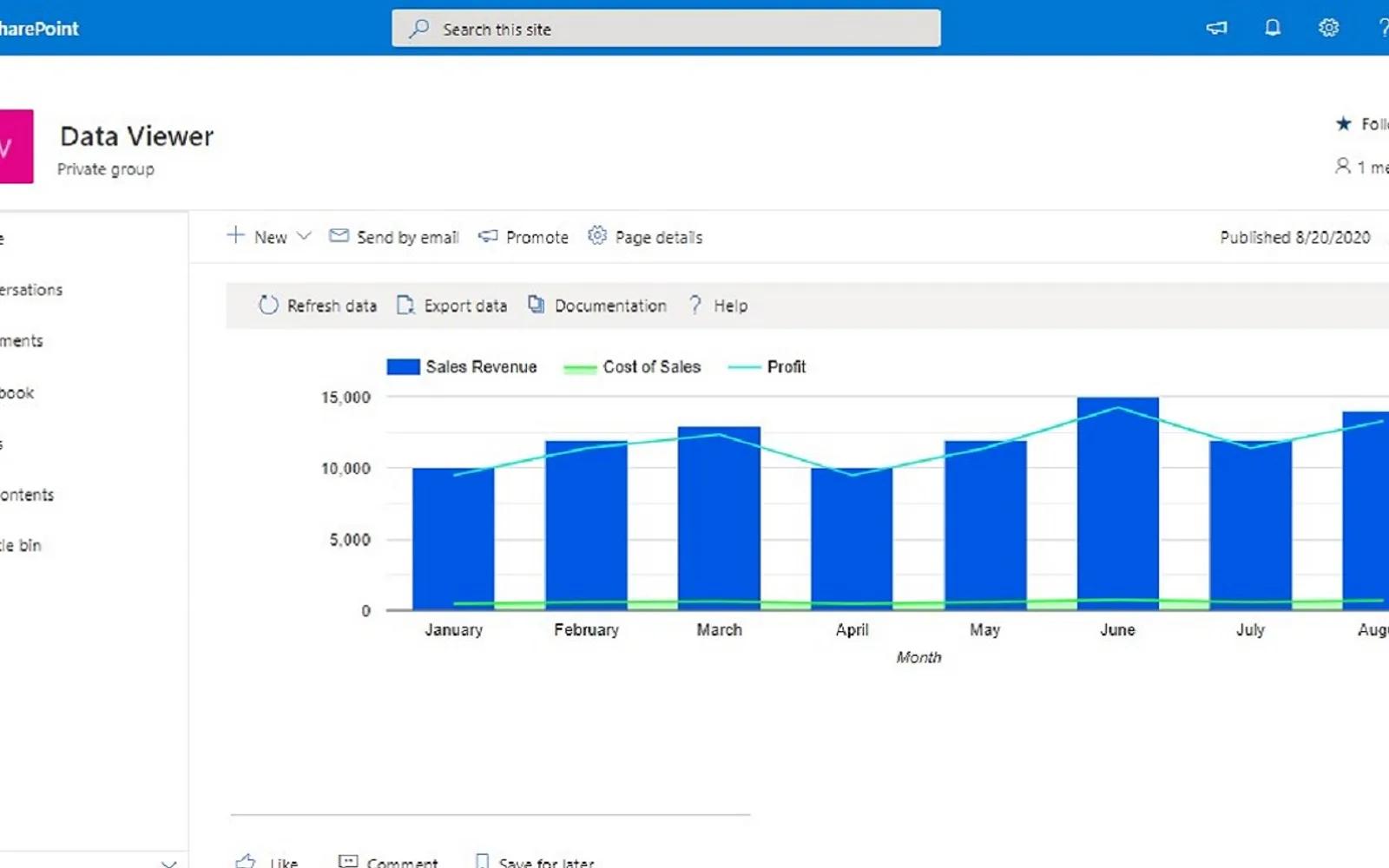Click the Save for later bookmark icon
The image size is (1389, 868).
[483, 861]
